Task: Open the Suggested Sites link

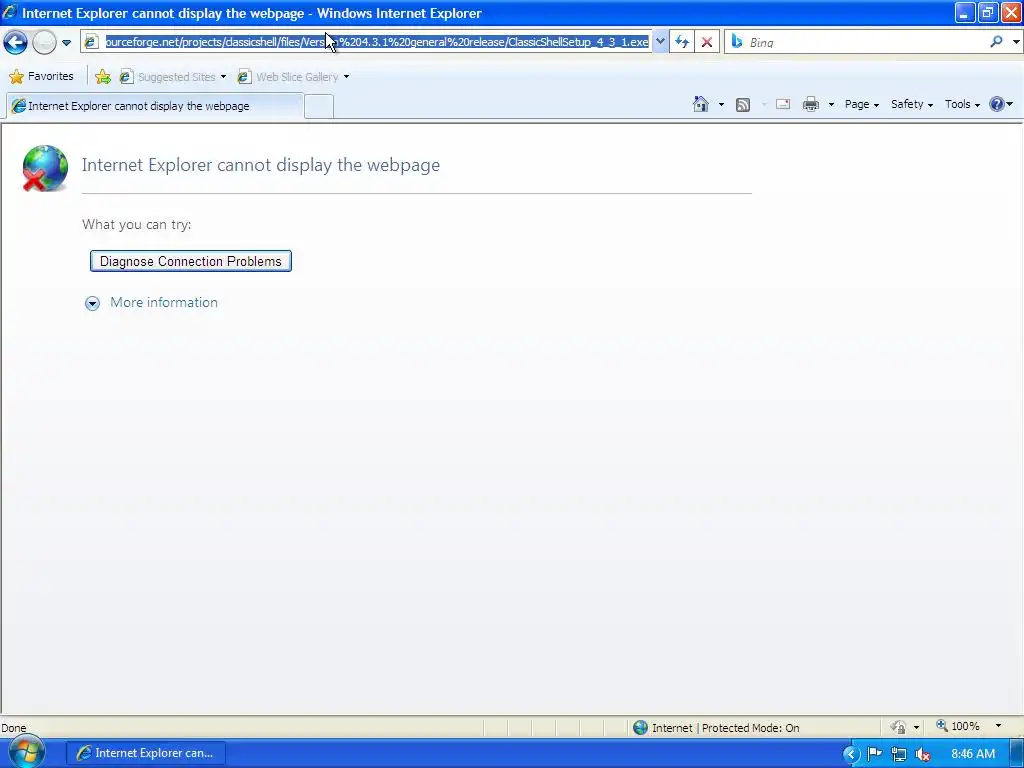Action: pos(176,77)
